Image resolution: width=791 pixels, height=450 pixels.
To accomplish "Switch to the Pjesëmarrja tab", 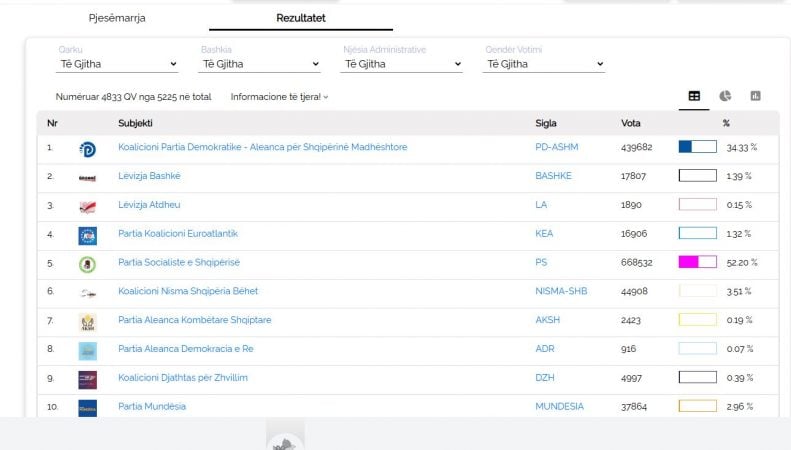I will click(x=117, y=18).
